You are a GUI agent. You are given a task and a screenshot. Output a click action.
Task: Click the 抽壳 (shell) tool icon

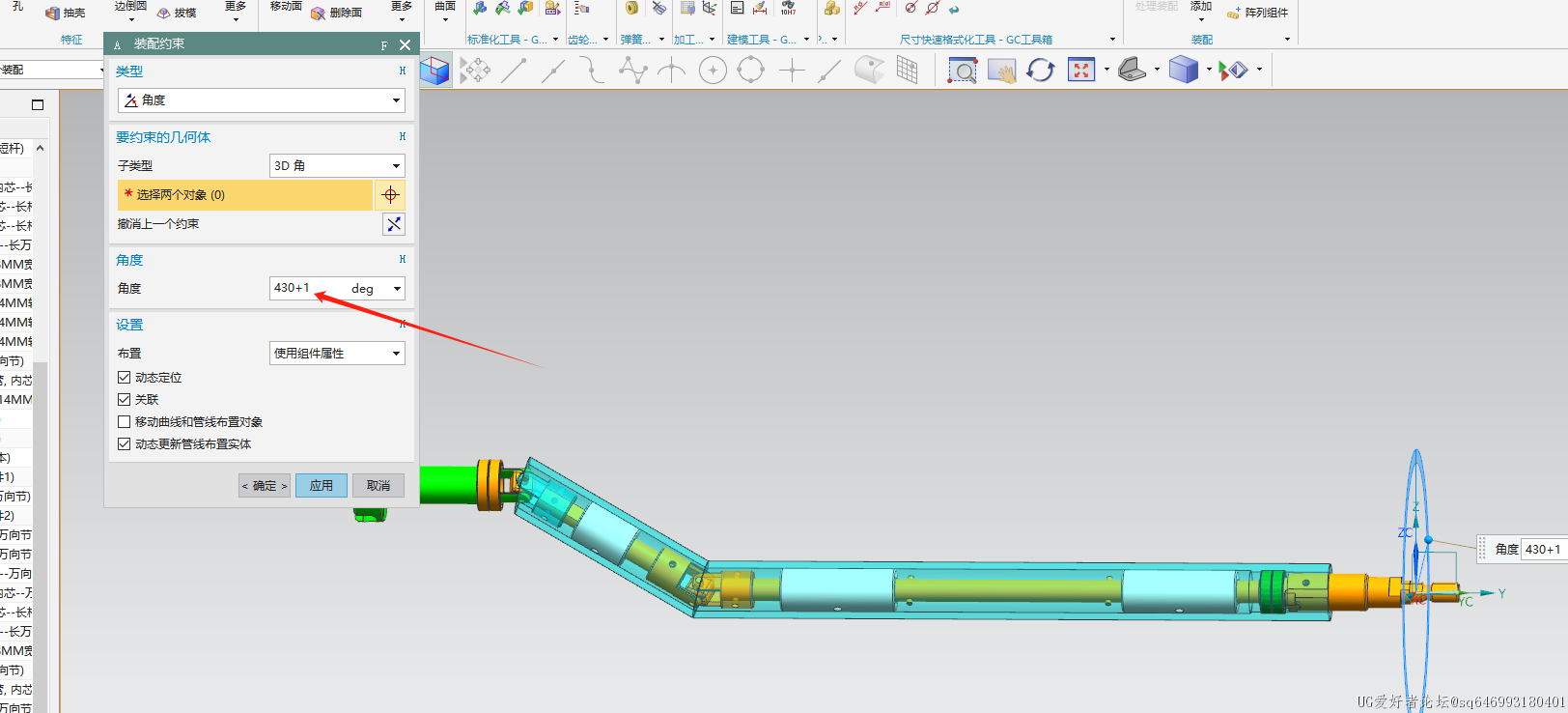pos(53,14)
